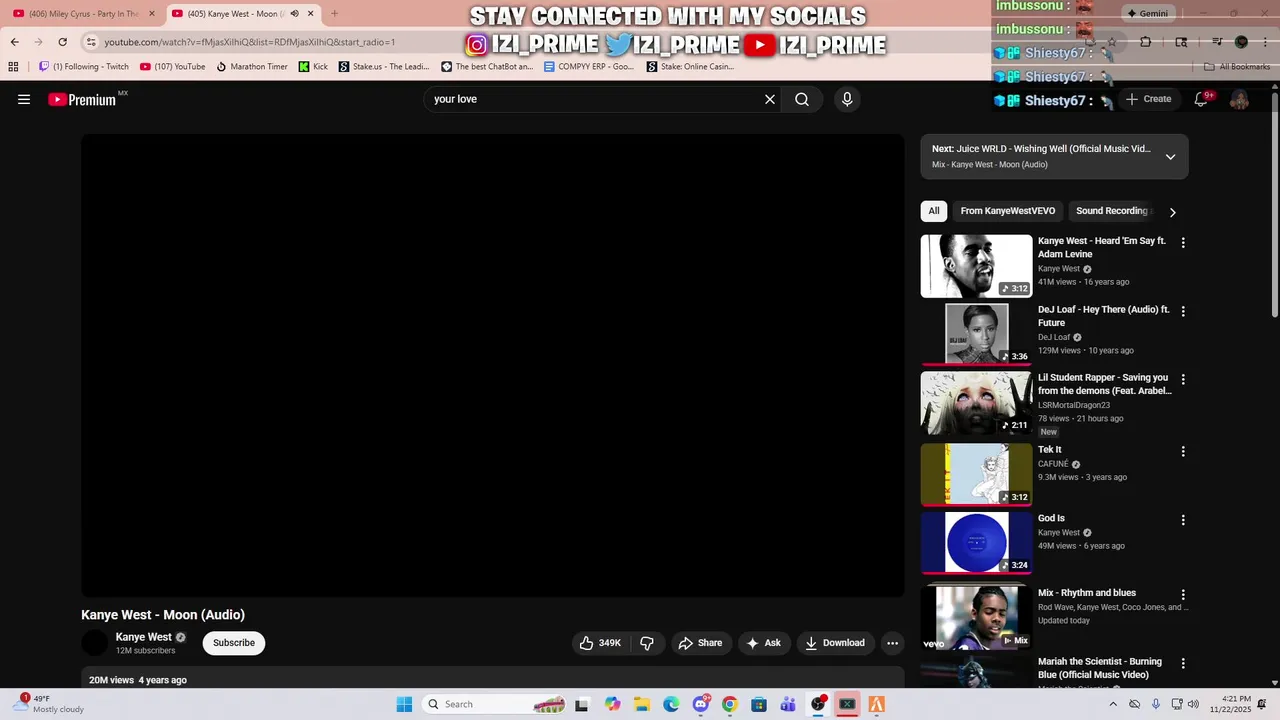Screen dimensions: 1280x720
Task: Open COMPYY ERP bookmark
Action: tap(589, 67)
